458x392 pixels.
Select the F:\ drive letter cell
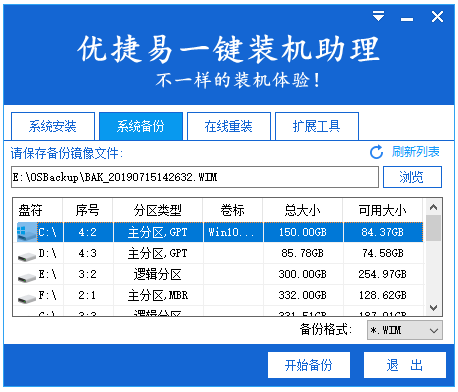(x=47, y=295)
